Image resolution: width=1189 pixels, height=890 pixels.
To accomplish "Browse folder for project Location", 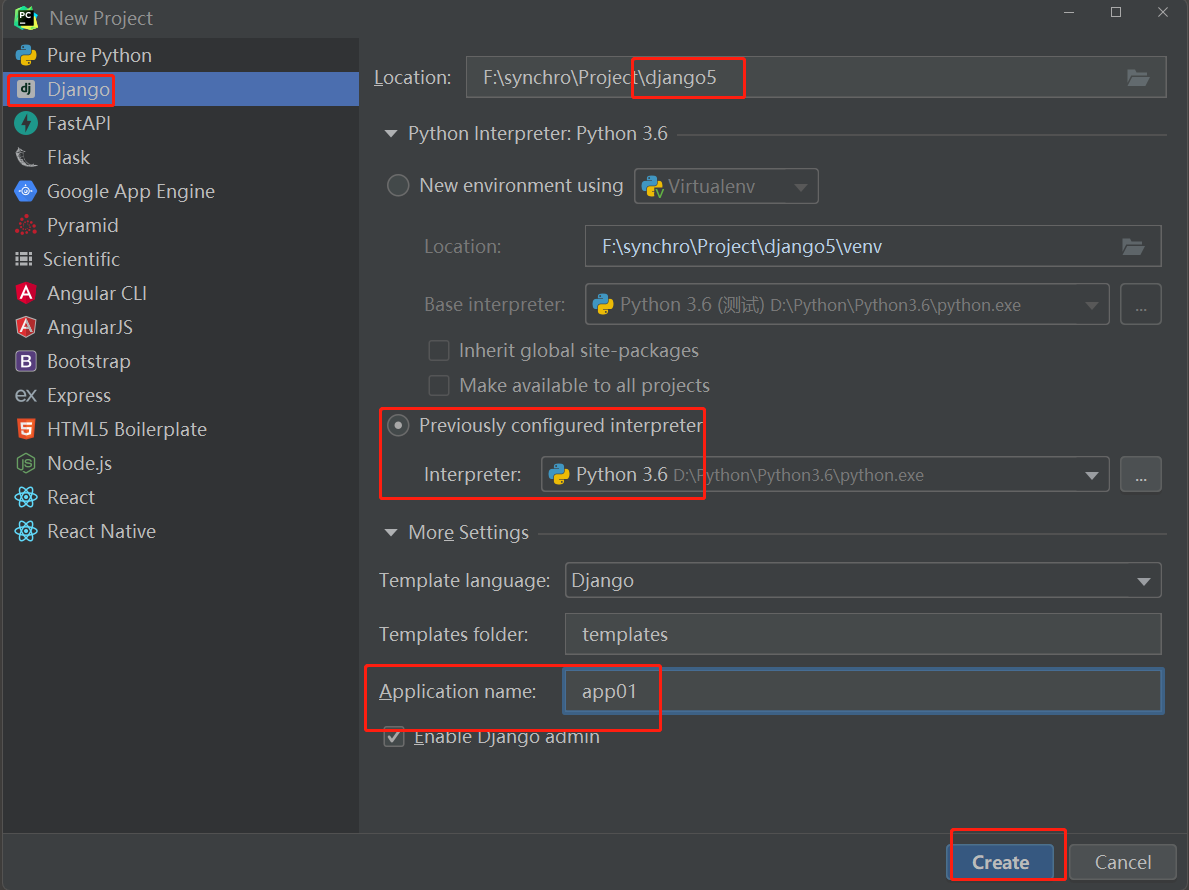I will pos(1137,77).
